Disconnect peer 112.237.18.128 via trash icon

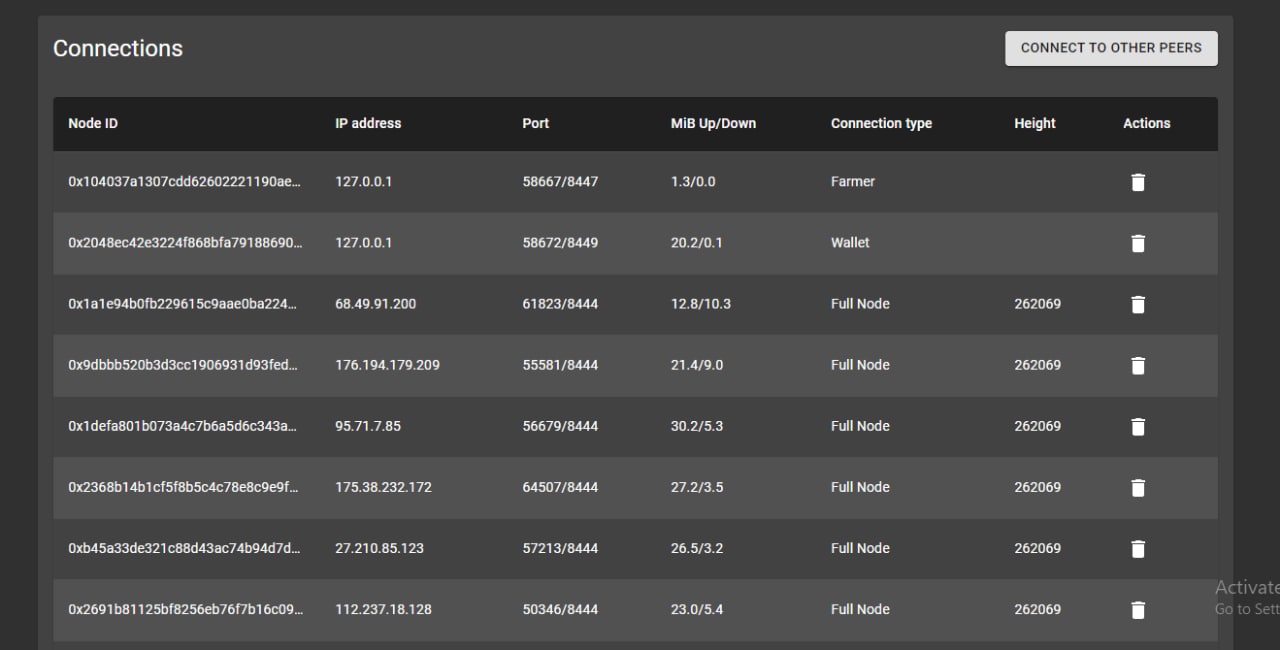pyautogui.click(x=1137, y=609)
